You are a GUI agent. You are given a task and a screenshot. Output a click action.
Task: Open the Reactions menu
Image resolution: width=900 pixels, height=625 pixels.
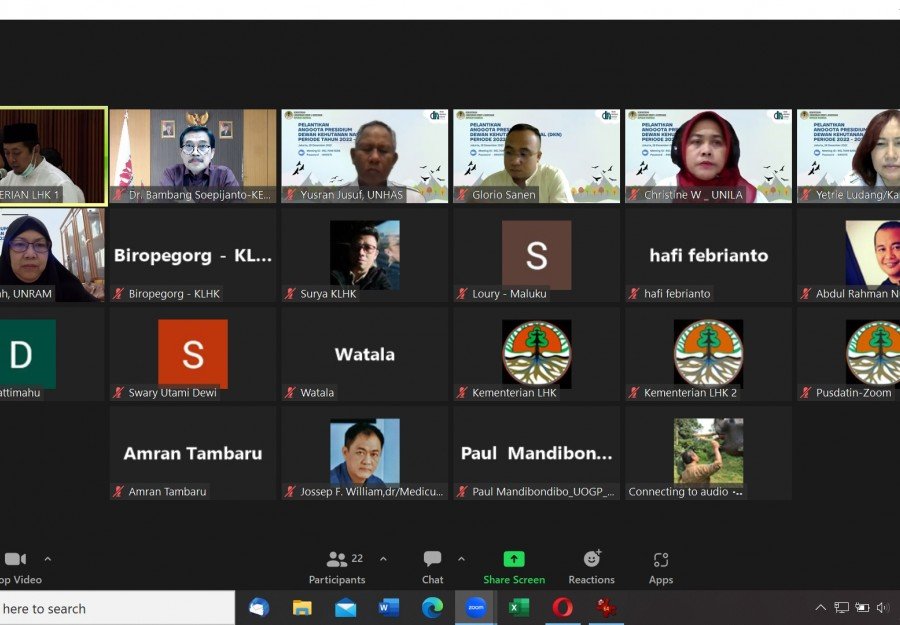(x=591, y=567)
